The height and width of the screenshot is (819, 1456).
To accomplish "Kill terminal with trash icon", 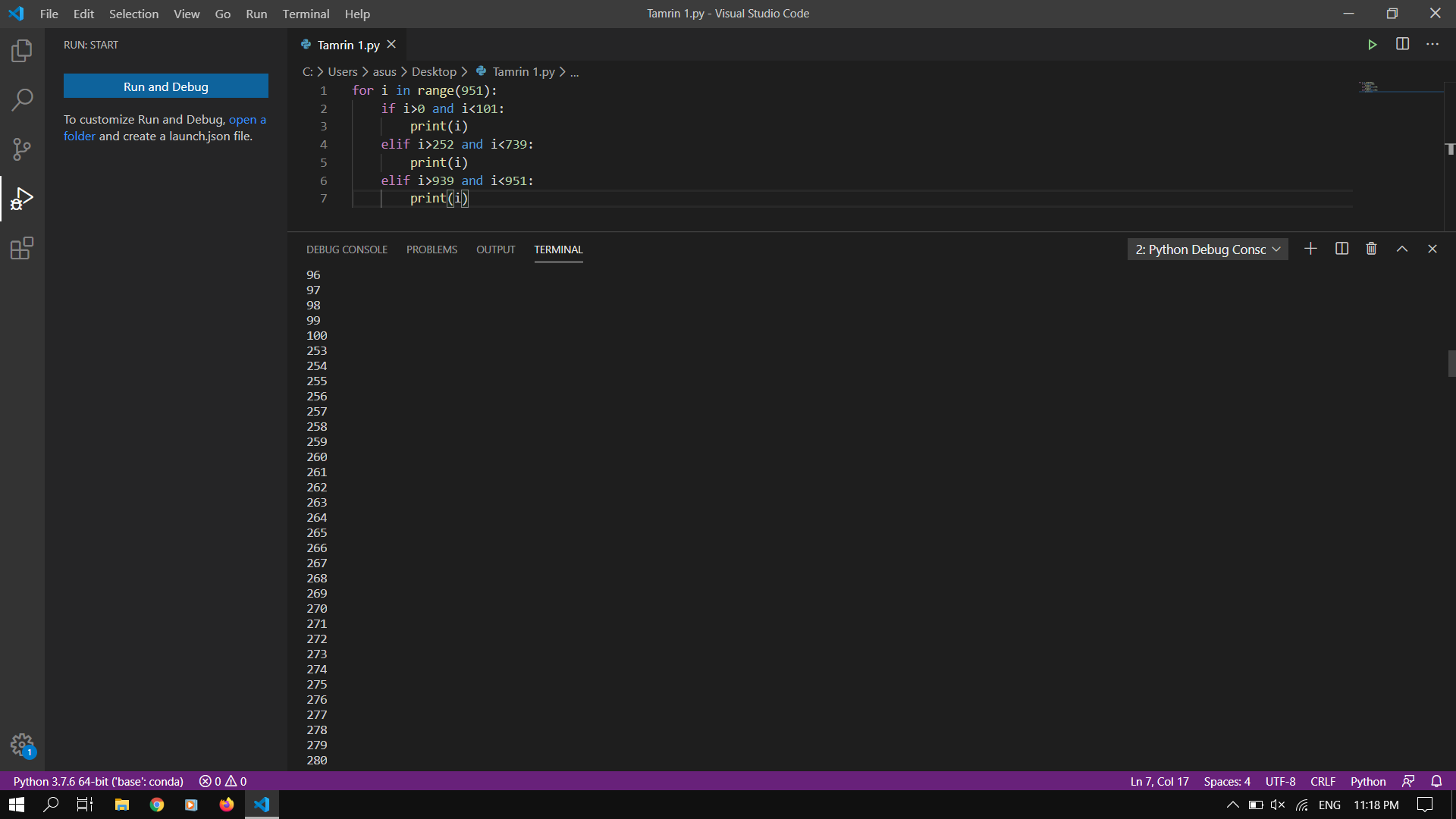I will (1371, 249).
